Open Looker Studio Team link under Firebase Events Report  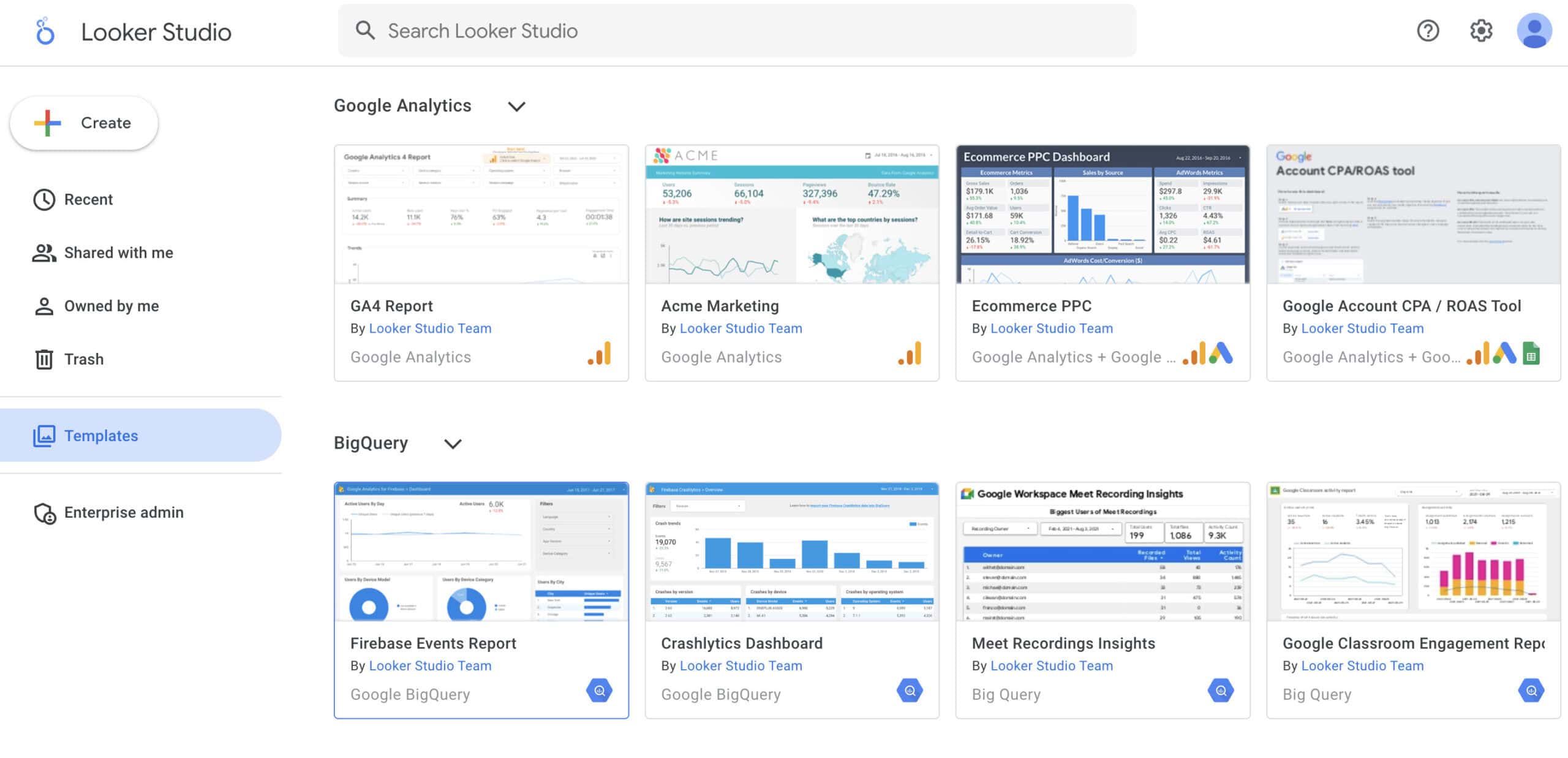click(x=430, y=666)
